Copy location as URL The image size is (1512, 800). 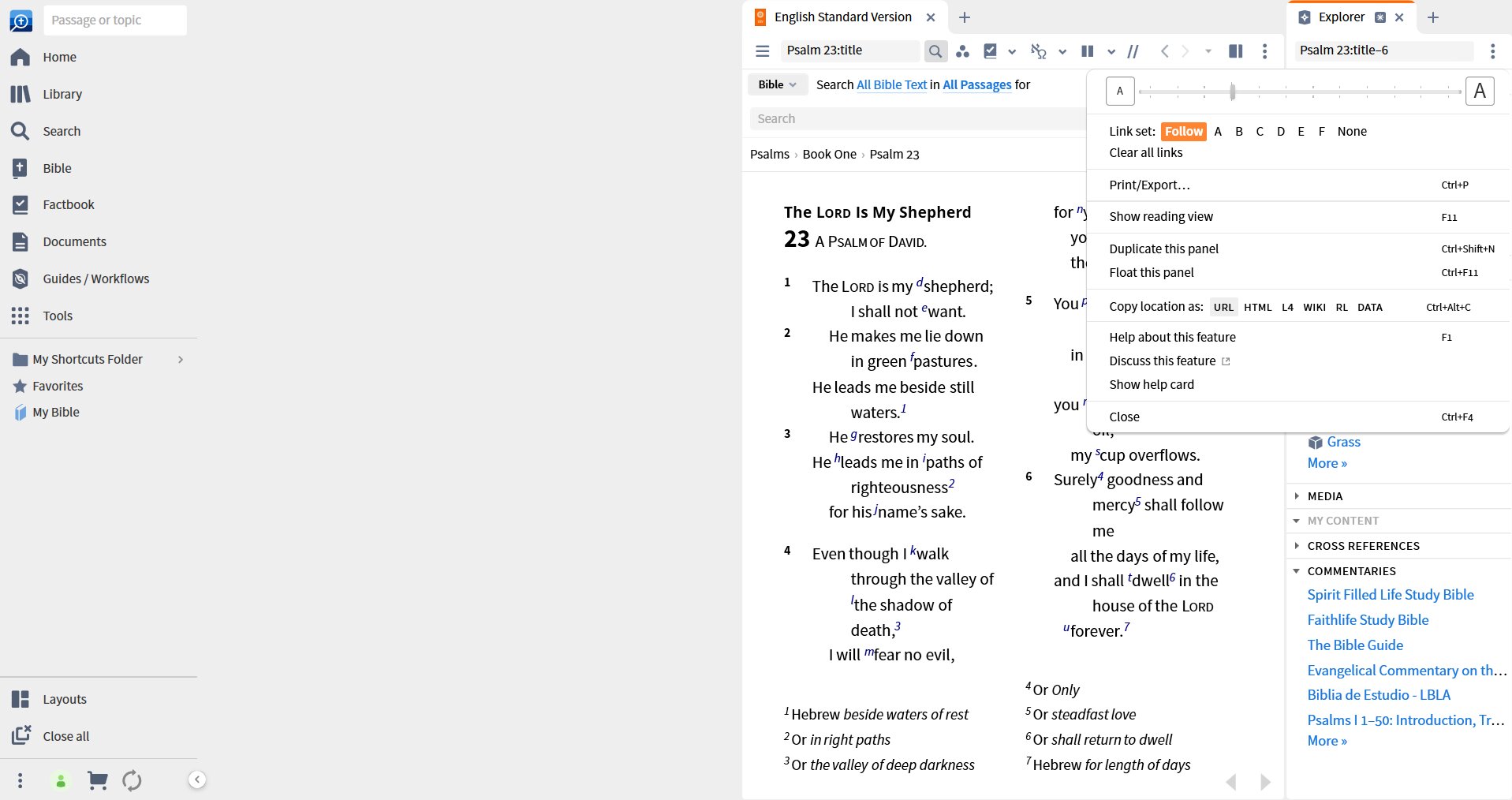(1223, 308)
